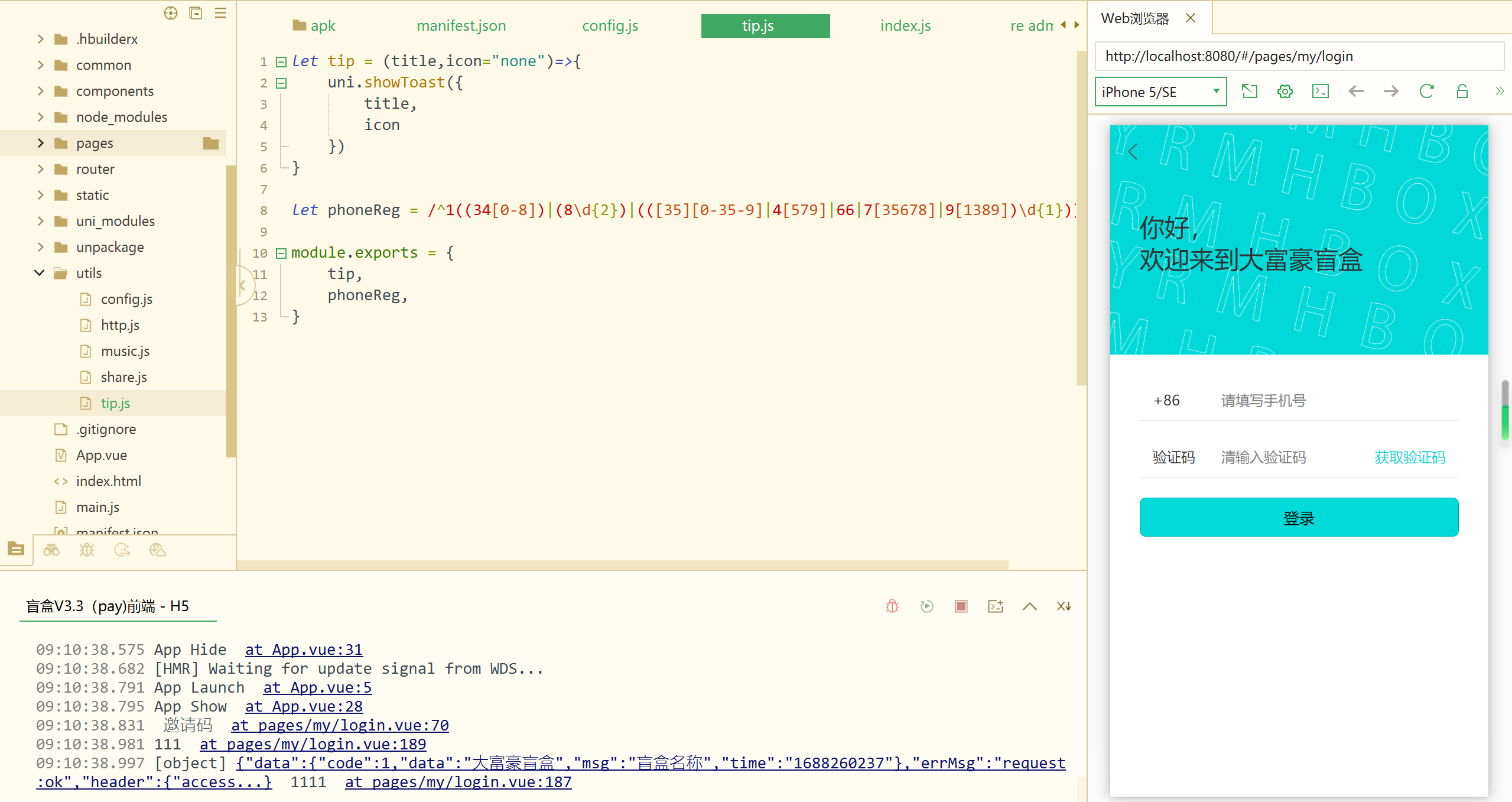Refresh the Web browser preview page
Screen dimensions: 1512x802
(x=1426, y=92)
